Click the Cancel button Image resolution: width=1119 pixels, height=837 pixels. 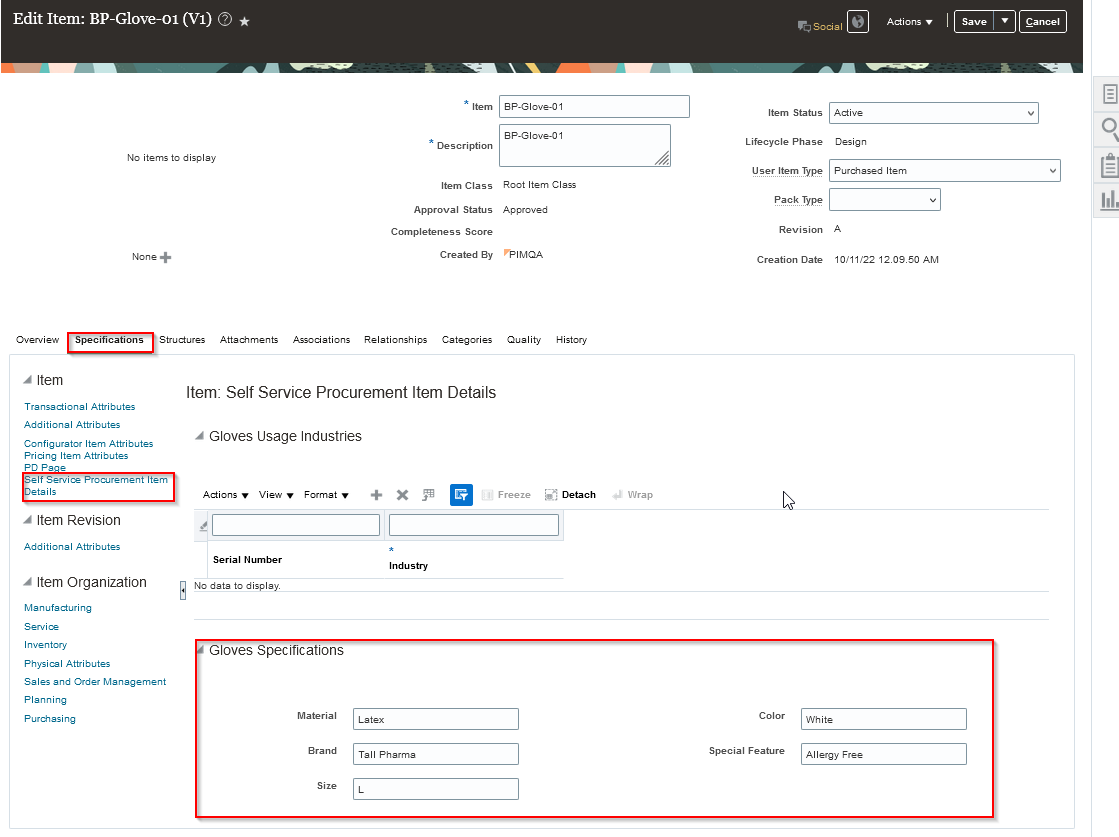coord(1042,21)
